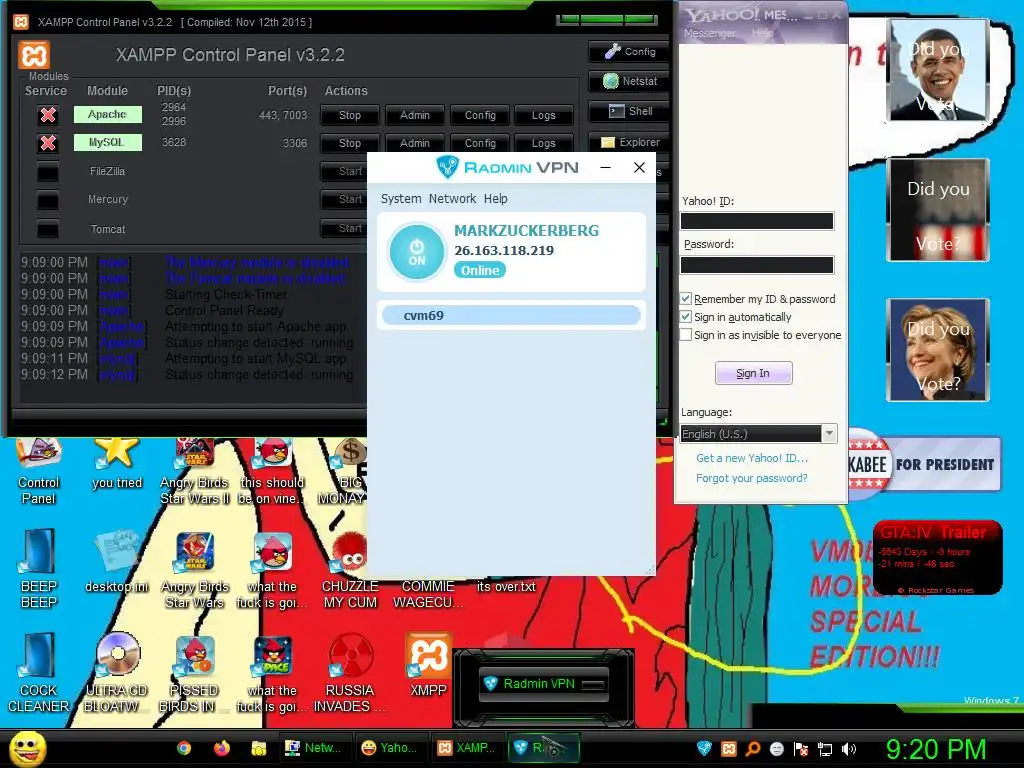The width and height of the screenshot is (1024, 768).
Task: Check 'Sign in as invisible to everyone'
Action: (x=686, y=335)
